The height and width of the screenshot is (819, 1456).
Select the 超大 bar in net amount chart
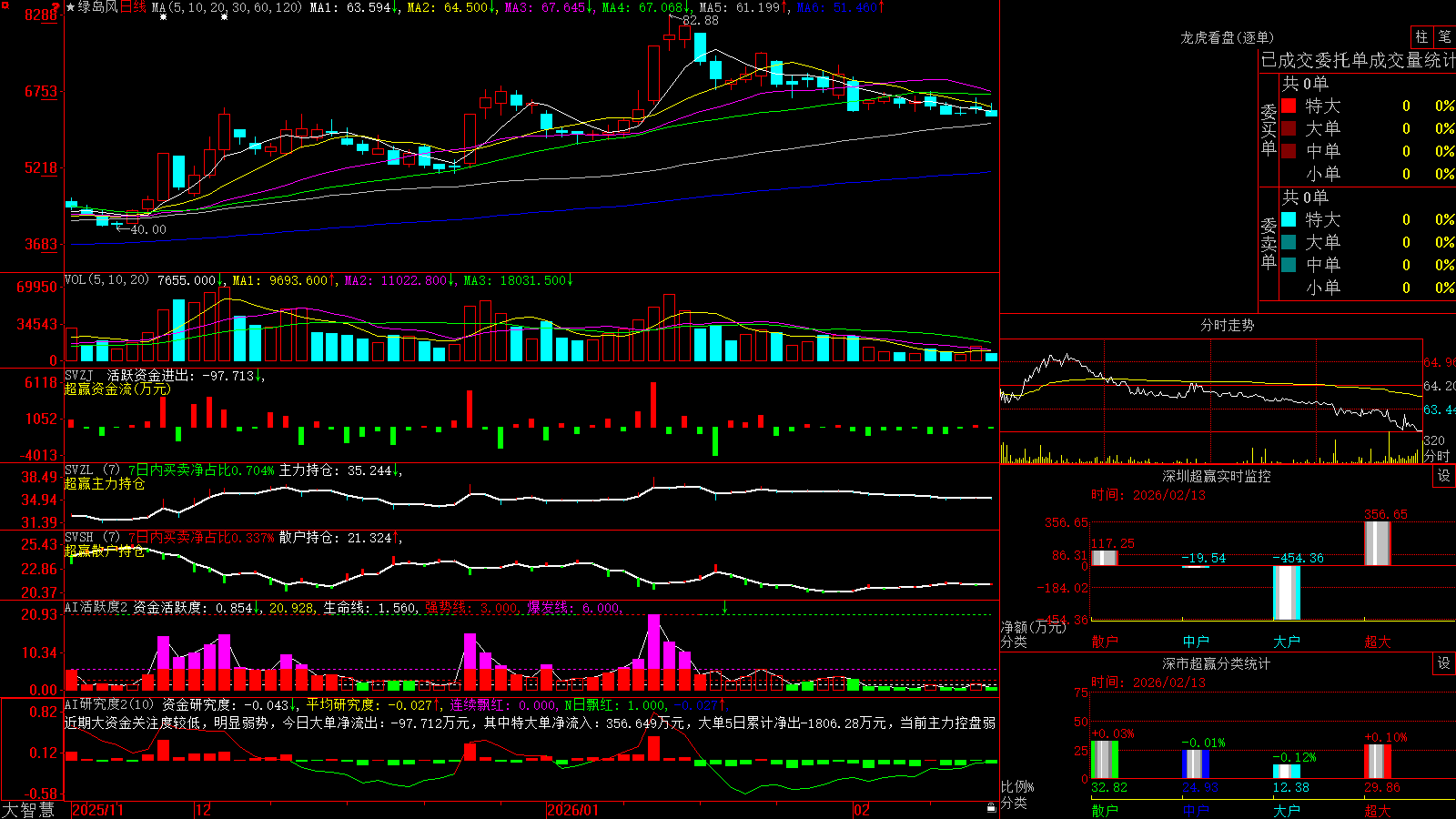coord(1378,543)
